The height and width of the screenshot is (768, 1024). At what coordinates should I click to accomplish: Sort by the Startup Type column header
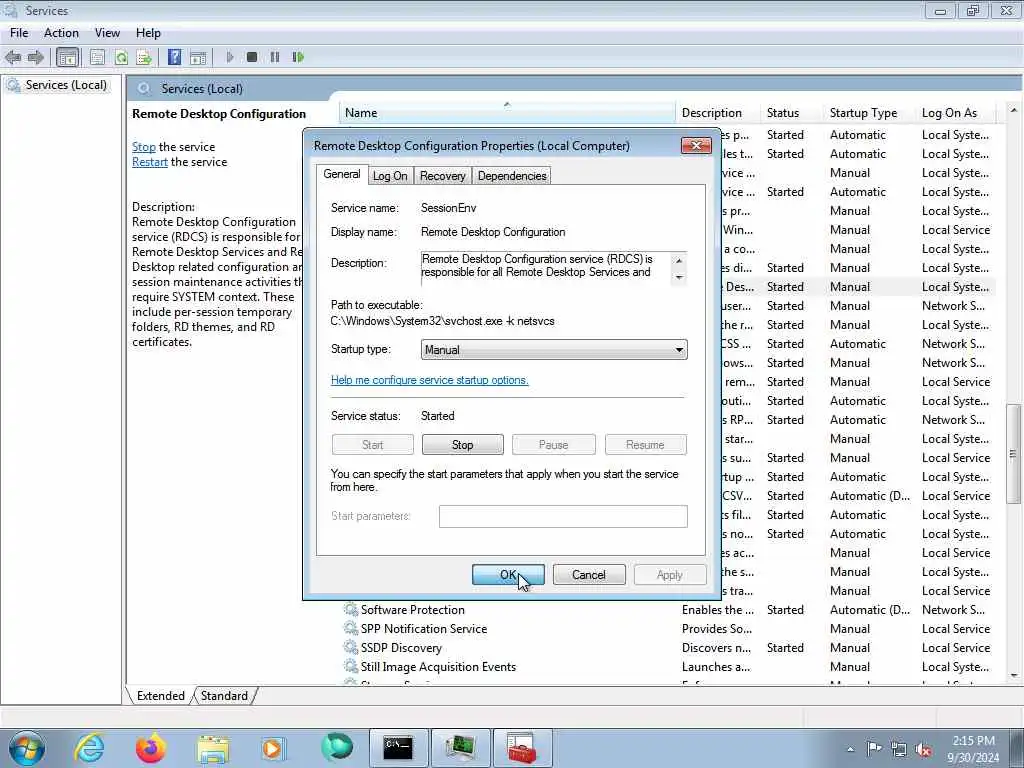click(x=869, y=113)
